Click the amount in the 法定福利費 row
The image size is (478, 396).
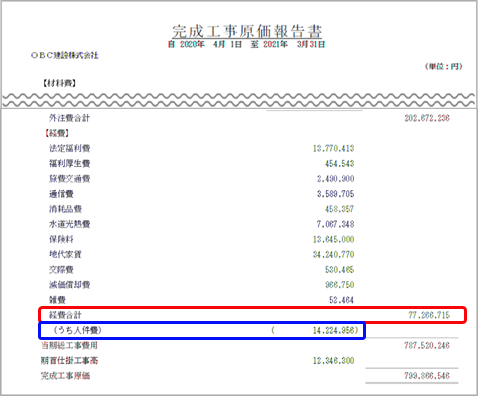coord(333,148)
